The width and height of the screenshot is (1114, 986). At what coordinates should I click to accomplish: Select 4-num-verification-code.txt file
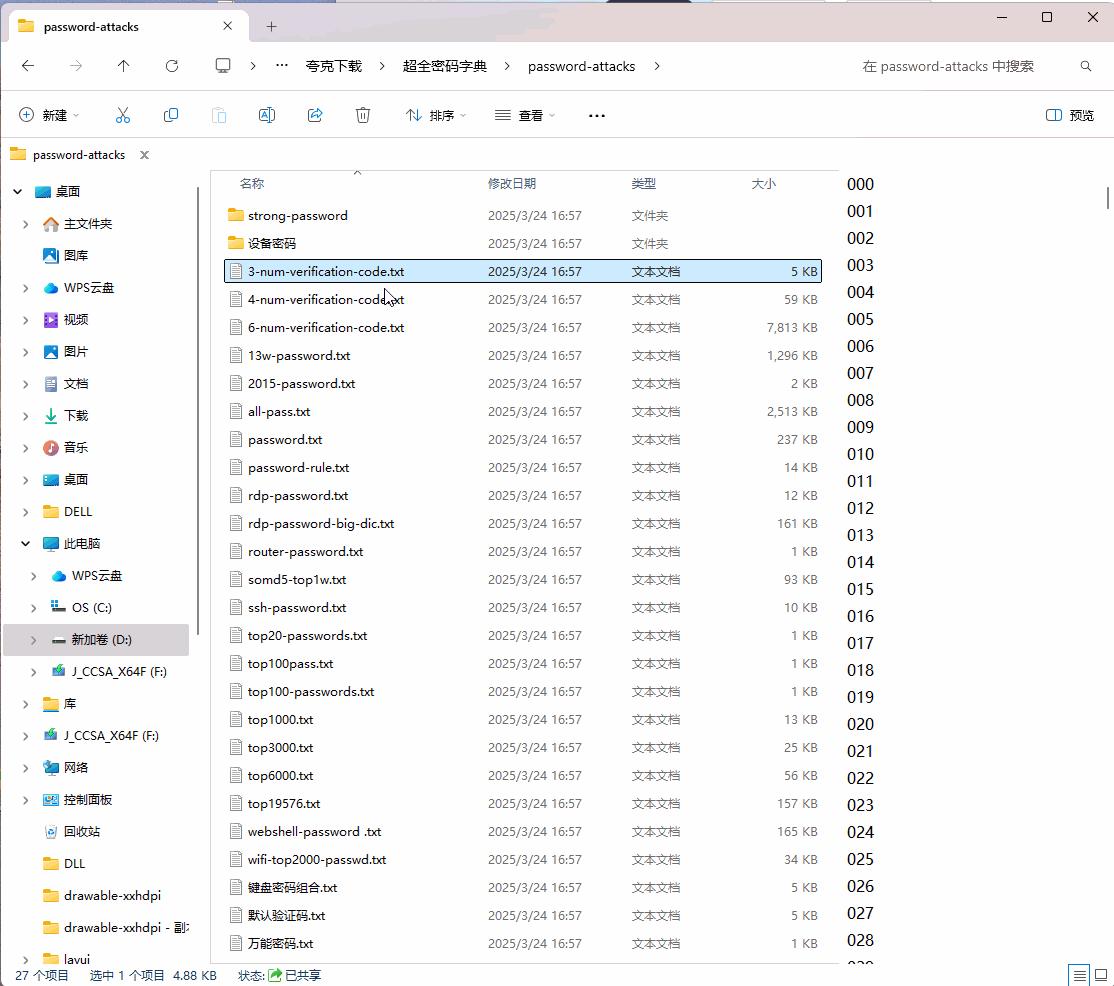(523, 300)
